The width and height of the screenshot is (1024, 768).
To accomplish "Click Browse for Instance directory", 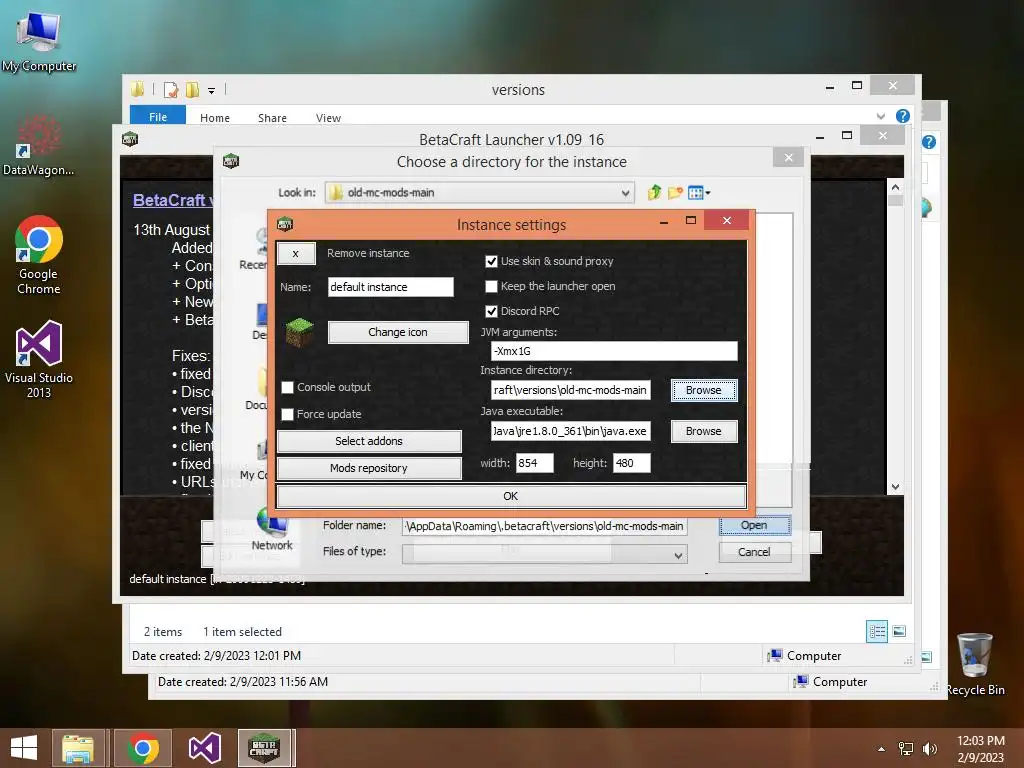I will tap(704, 390).
